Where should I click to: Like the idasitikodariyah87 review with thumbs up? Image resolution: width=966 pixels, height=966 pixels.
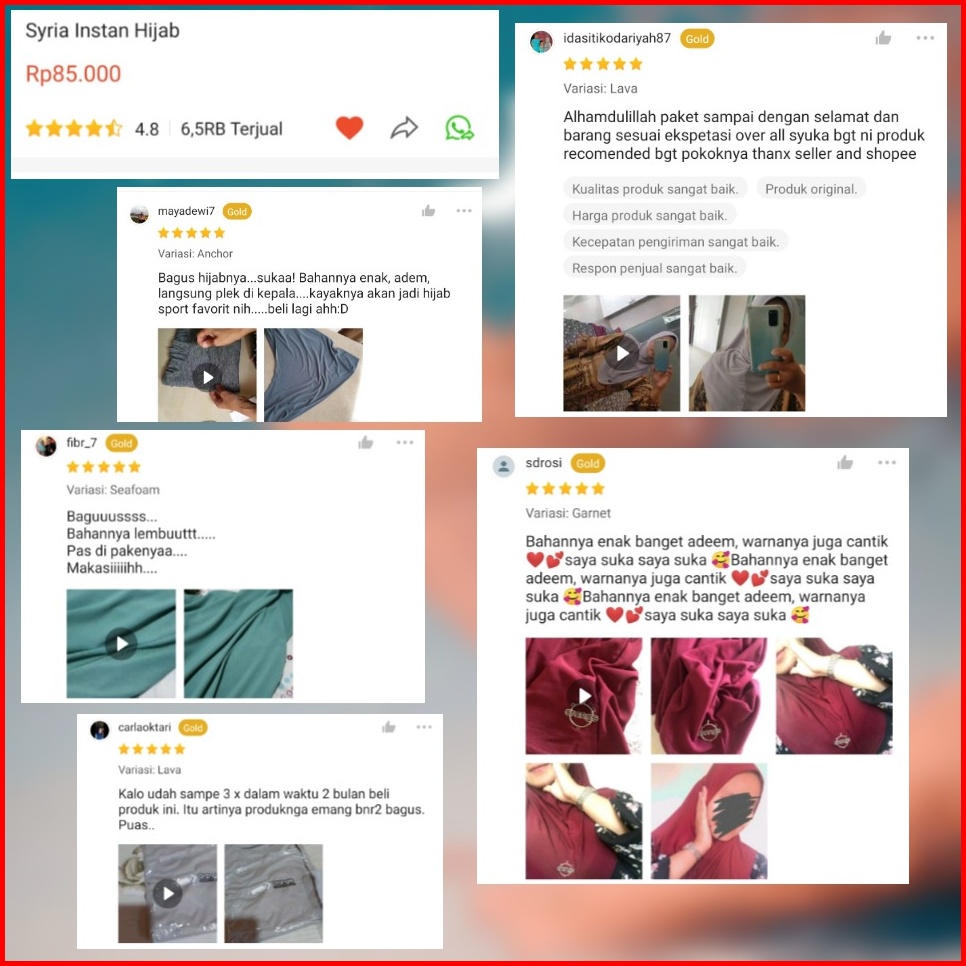883,38
